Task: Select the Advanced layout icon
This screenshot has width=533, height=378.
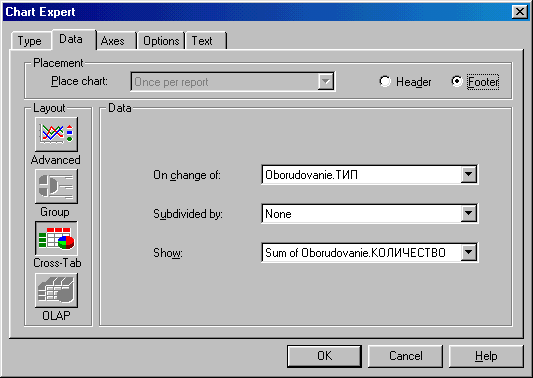Action: [56, 134]
